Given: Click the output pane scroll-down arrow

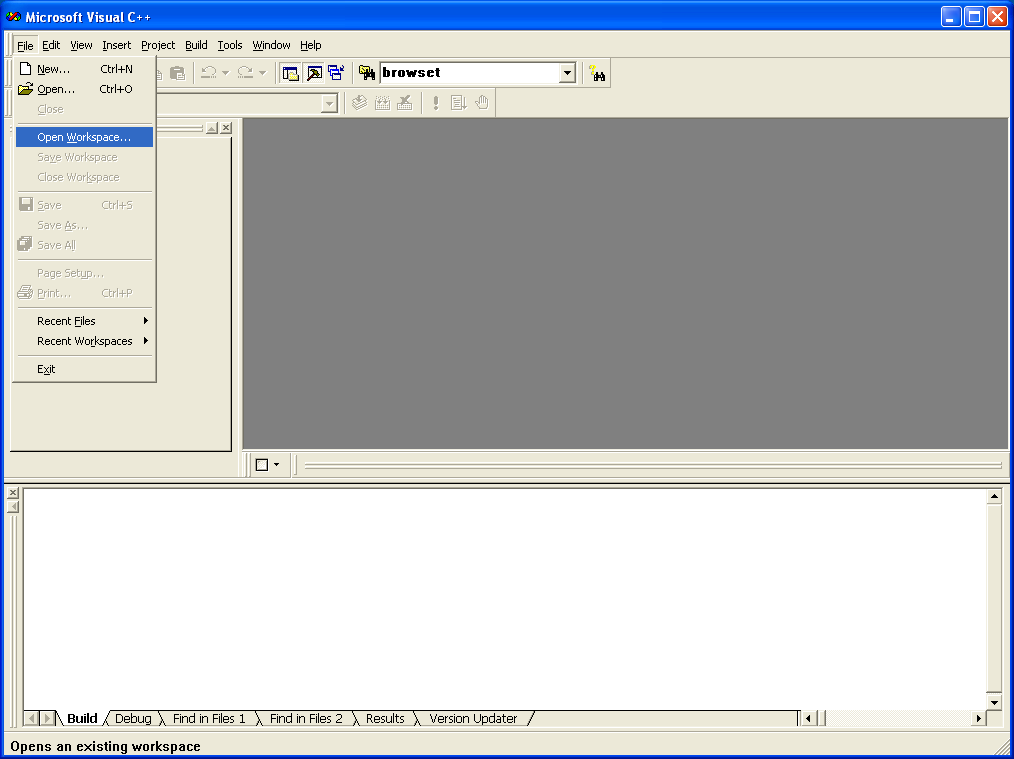Looking at the screenshot, I should 994,703.
